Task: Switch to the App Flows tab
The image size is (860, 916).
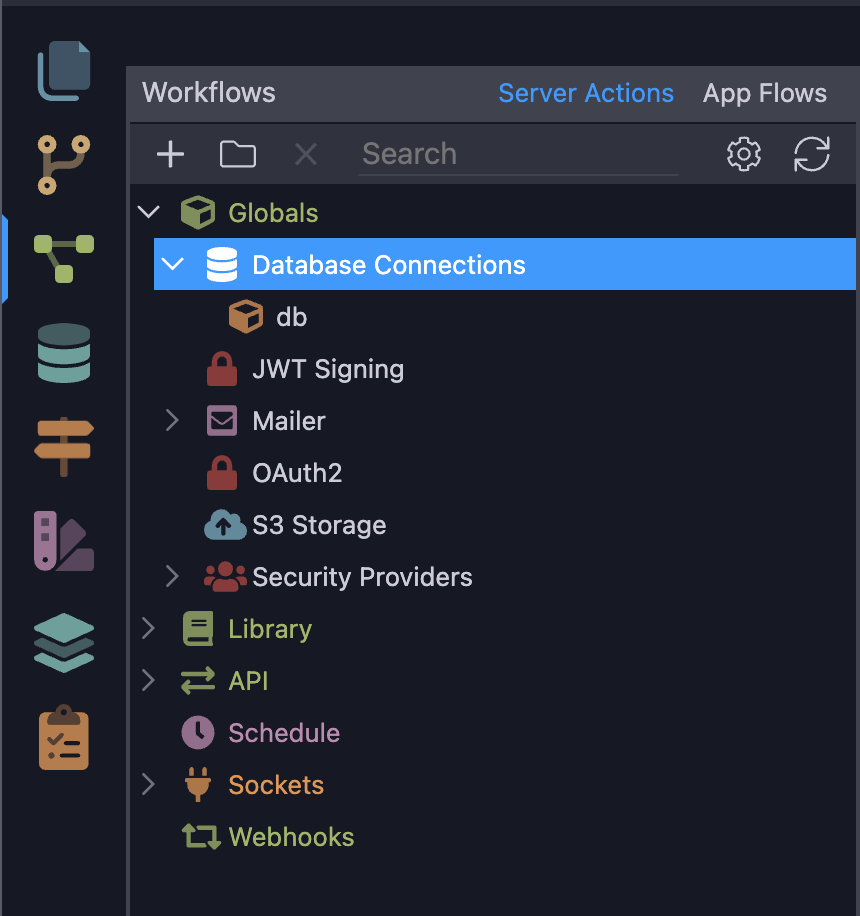Action: tap(764, 93)
